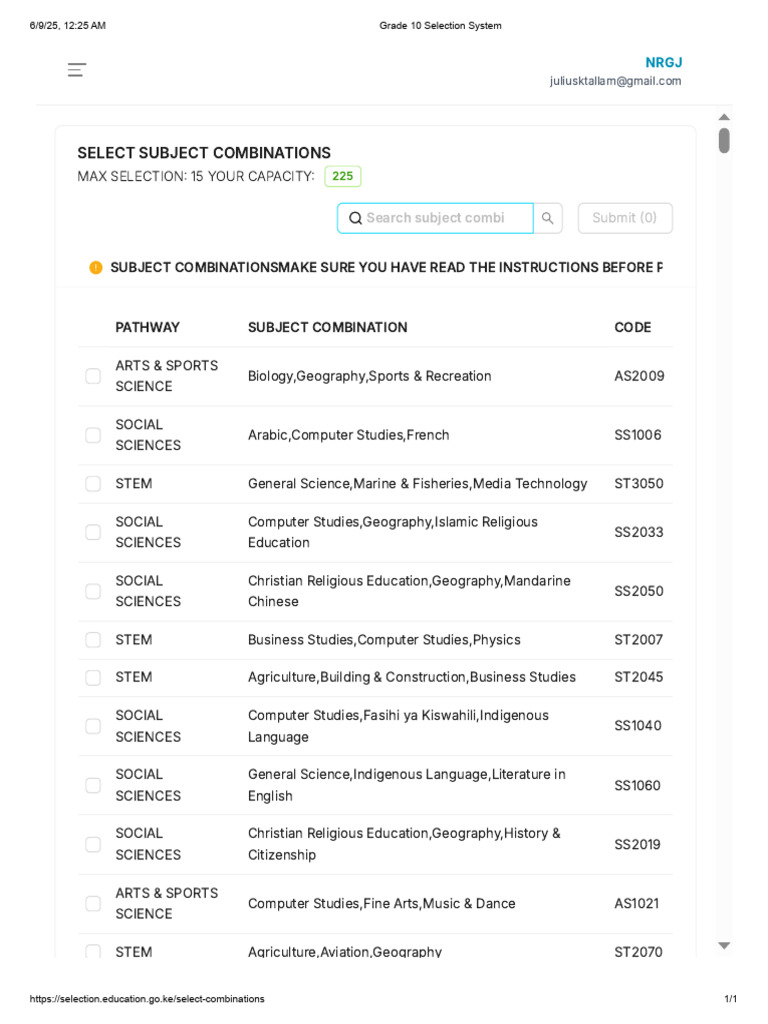Tick checkbox for SS2019 History & Citizenship

point(93,844)
